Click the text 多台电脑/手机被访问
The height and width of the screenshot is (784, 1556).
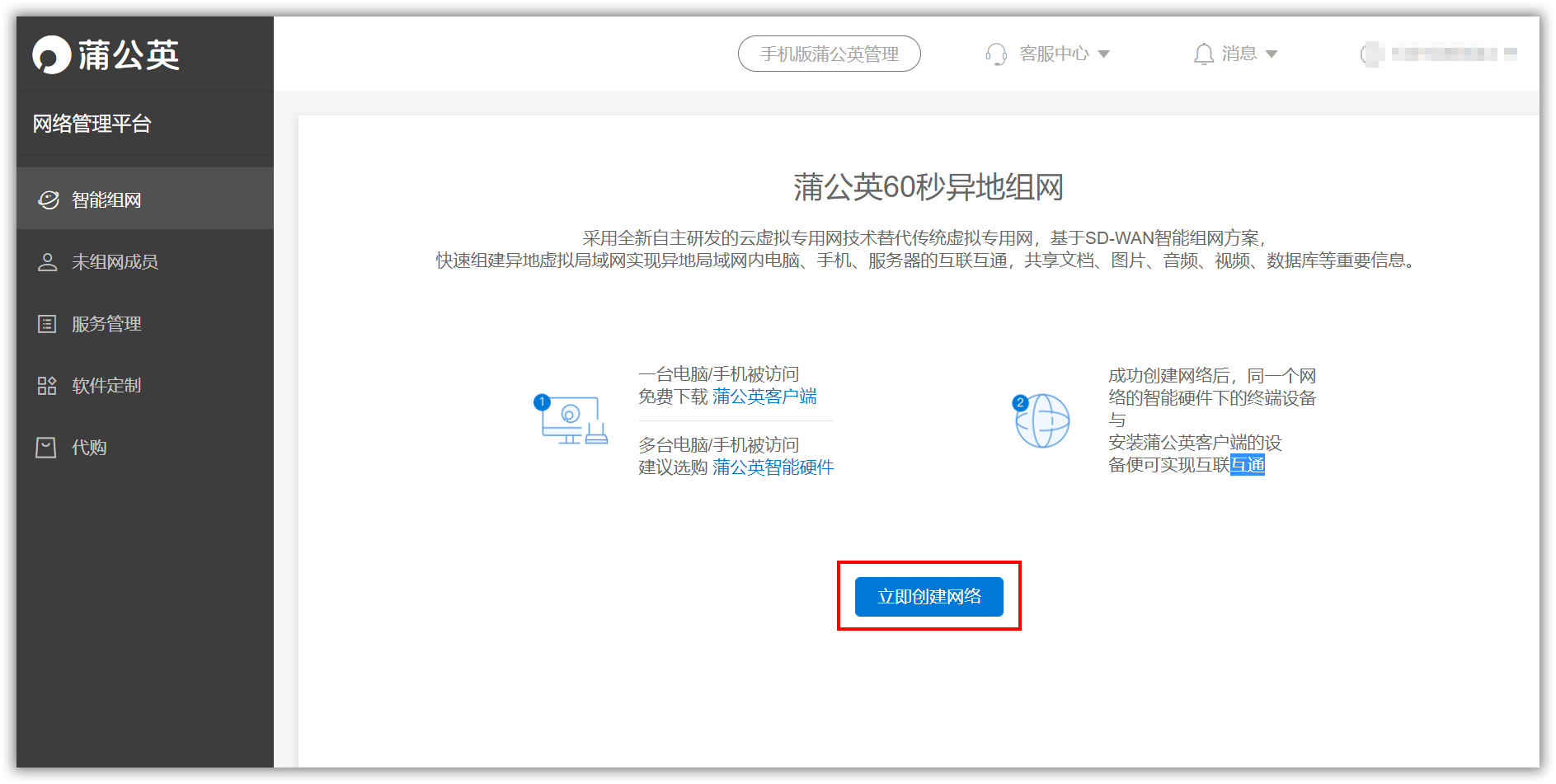[719, 445]
